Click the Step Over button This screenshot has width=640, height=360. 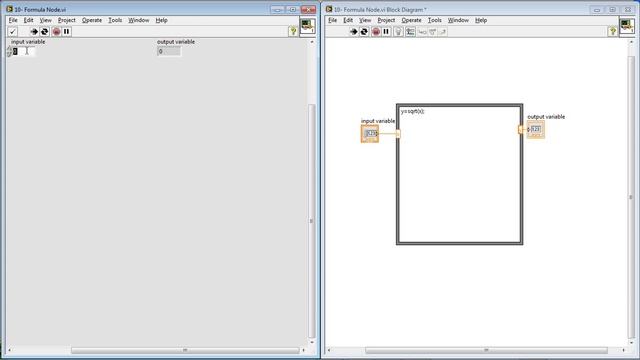[x=433, y=31]
